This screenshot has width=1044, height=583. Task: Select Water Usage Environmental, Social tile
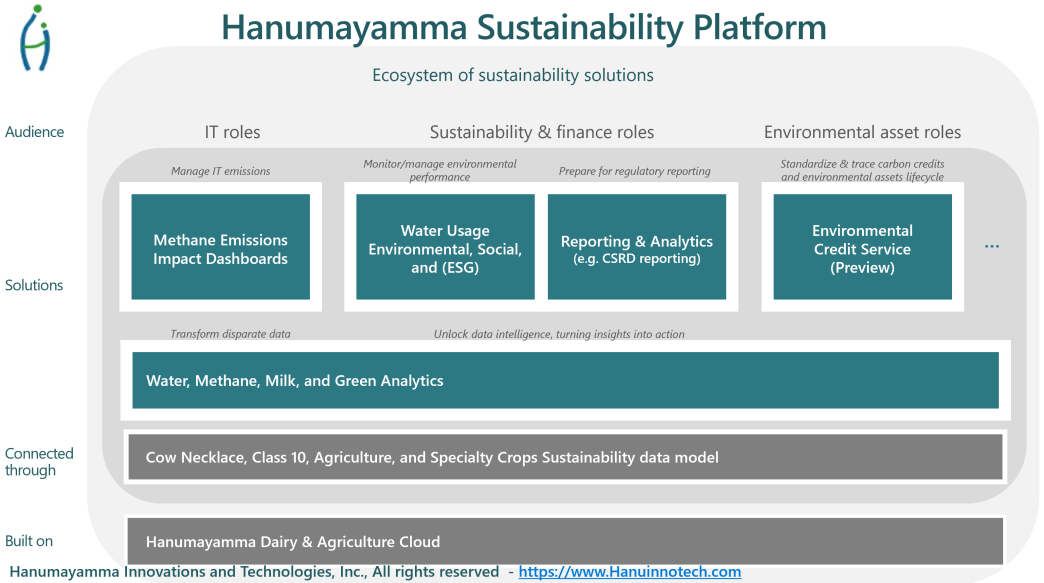(x=445, y=247)
